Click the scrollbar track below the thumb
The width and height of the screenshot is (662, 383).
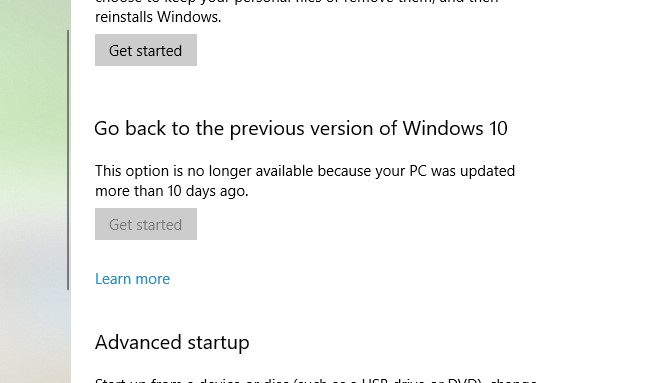(x=68, y=338)
